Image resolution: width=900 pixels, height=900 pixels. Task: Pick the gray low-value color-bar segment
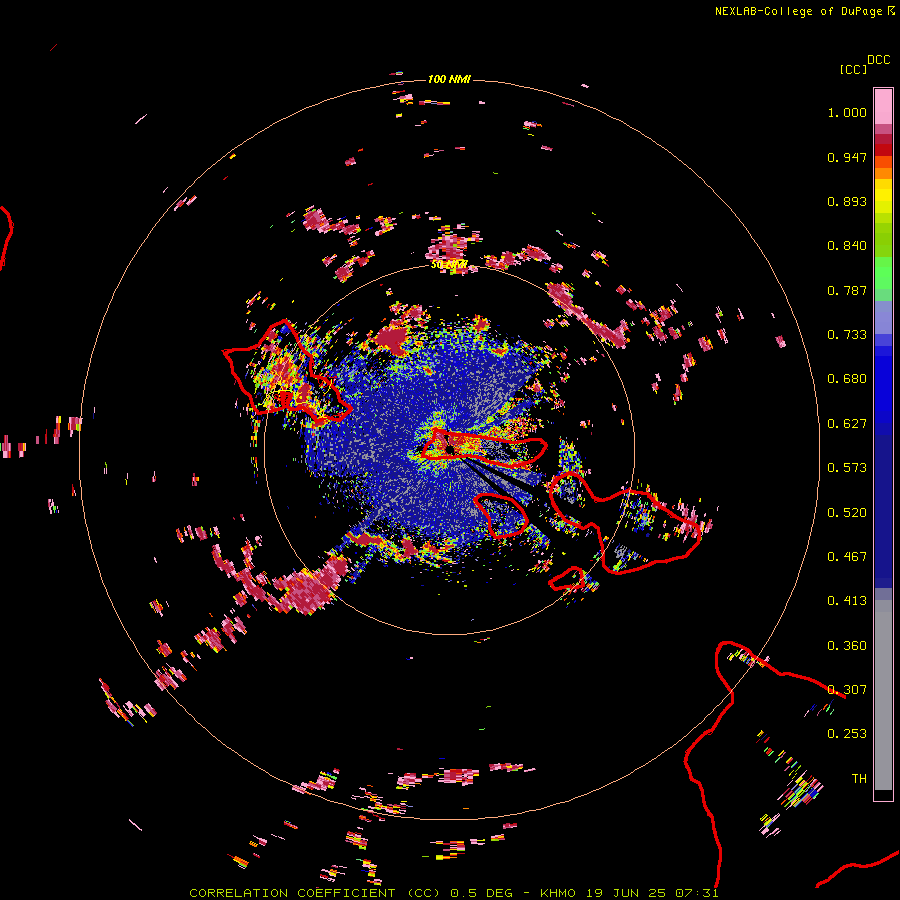pyautogui.click(x=883, y=695)
